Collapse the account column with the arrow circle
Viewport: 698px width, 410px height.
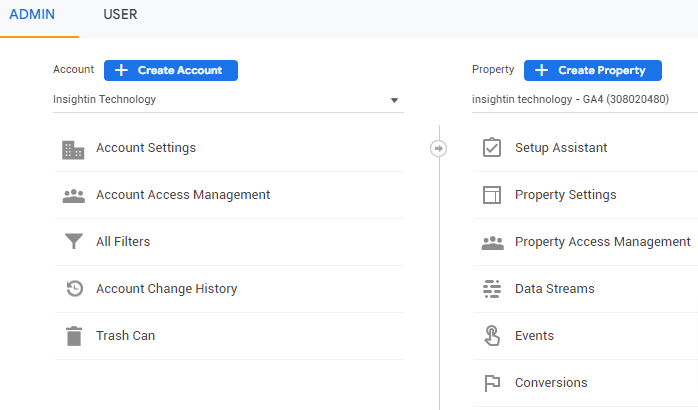pos(438,148)
